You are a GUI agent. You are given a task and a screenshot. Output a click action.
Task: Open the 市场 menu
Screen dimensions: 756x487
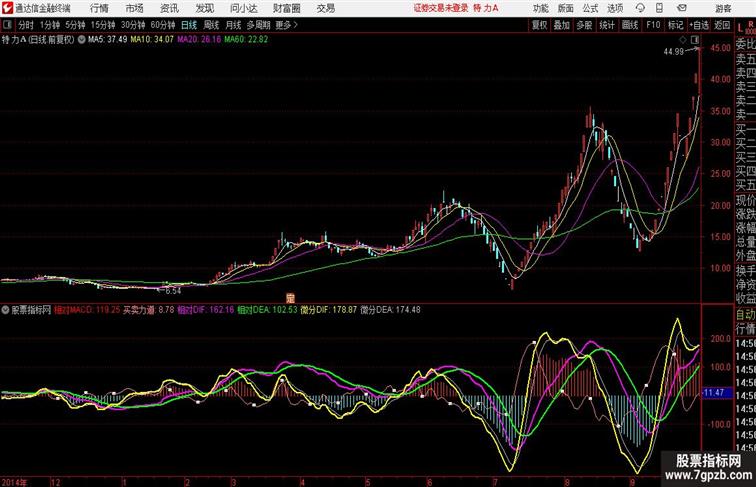[x=134, y=8]
